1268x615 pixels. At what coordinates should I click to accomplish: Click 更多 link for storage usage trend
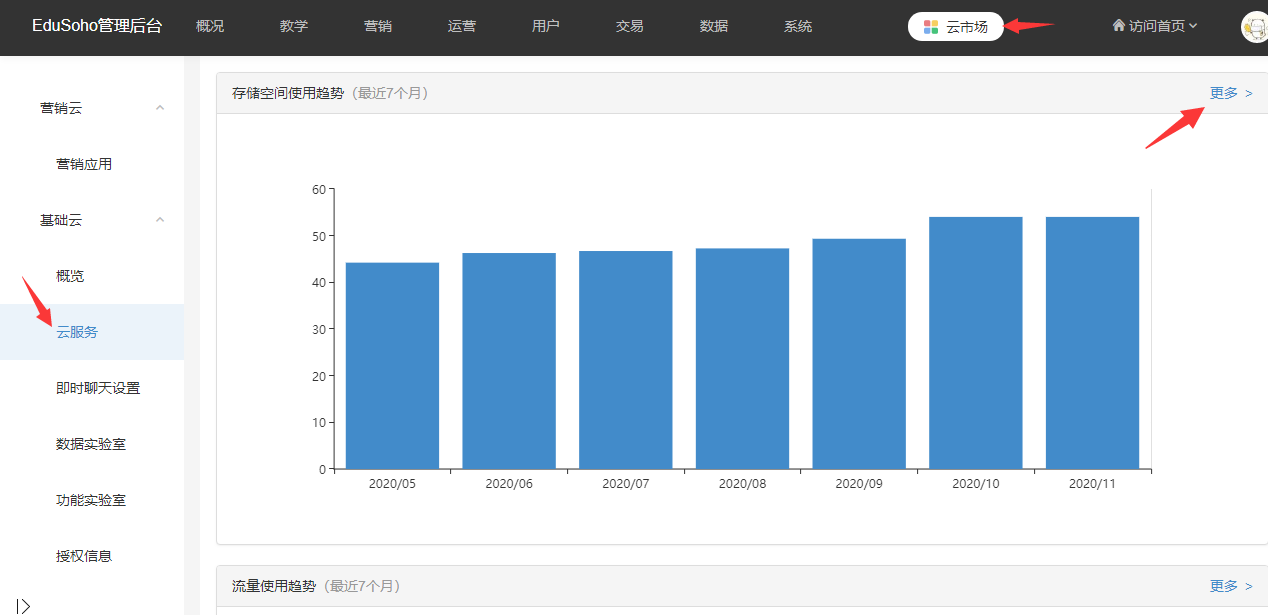(1230, 93)
